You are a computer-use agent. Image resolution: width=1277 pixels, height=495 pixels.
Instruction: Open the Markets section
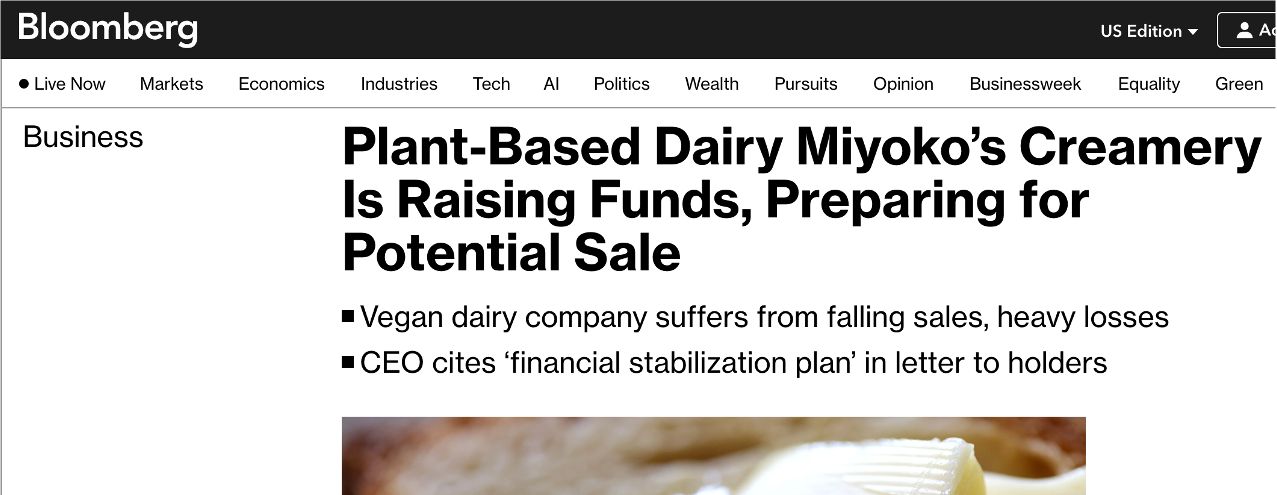point(171,84)
